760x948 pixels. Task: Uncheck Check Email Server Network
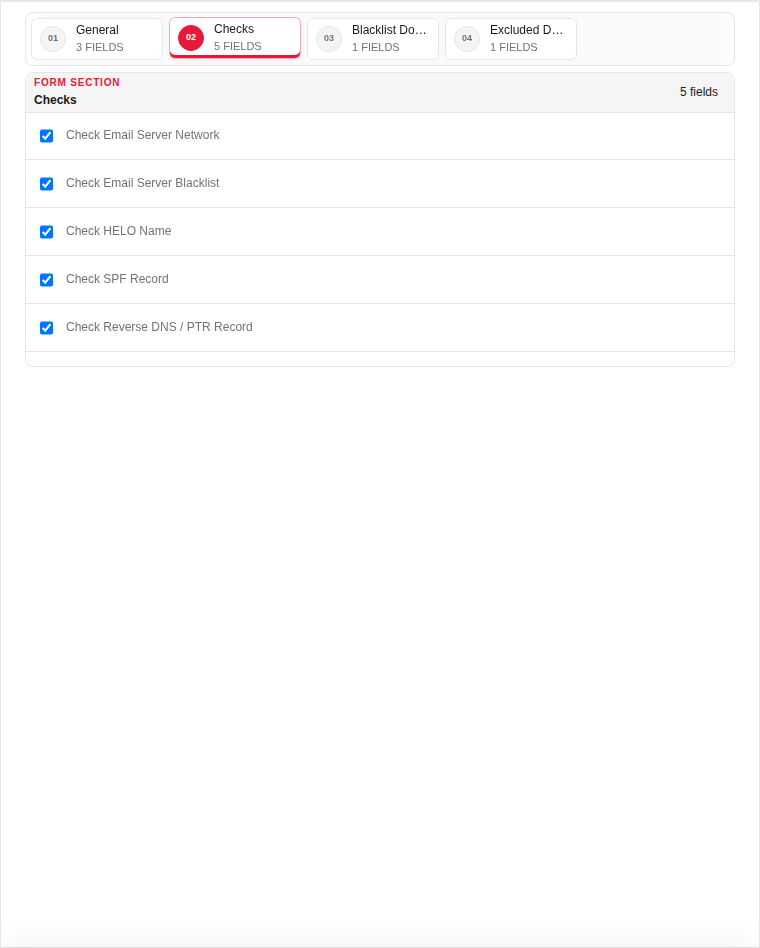point(47,136)
